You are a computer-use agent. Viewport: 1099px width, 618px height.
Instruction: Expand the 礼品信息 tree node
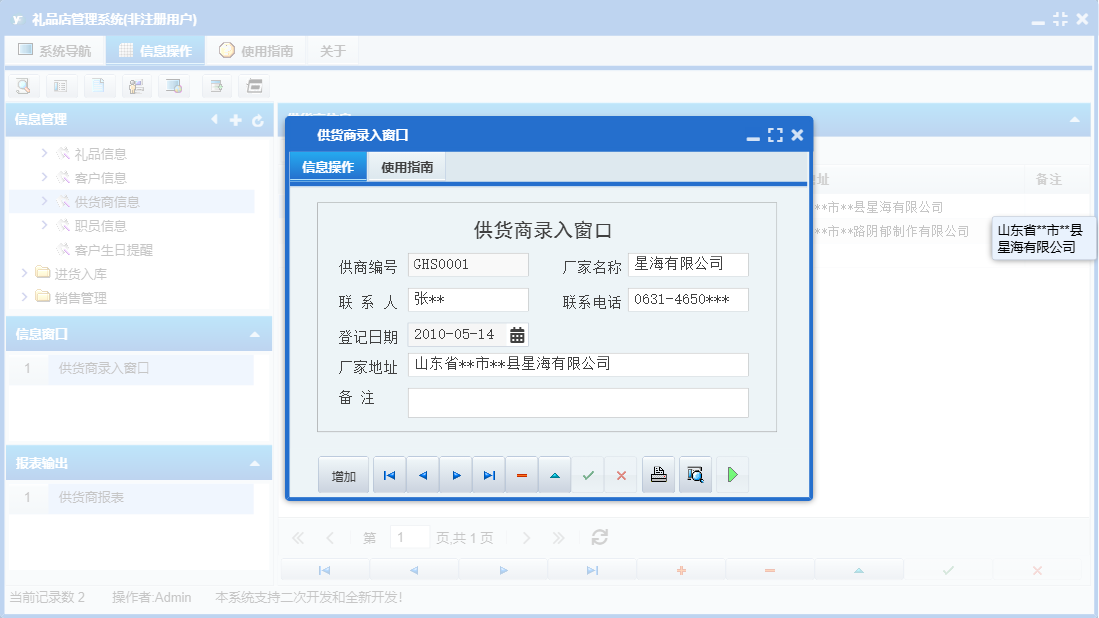(44, 153)
